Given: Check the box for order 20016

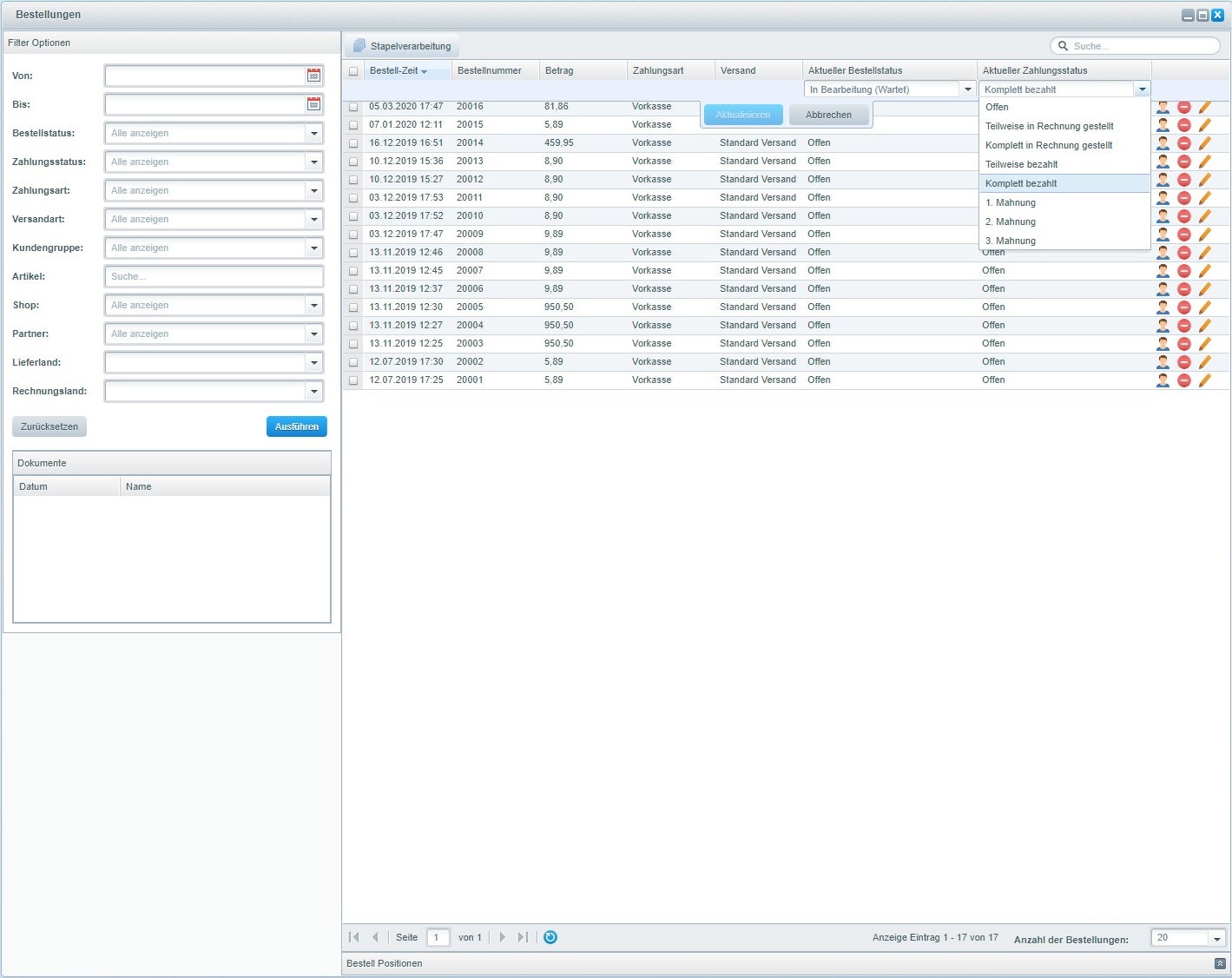Looking at the screenshot, I should 353,107.
